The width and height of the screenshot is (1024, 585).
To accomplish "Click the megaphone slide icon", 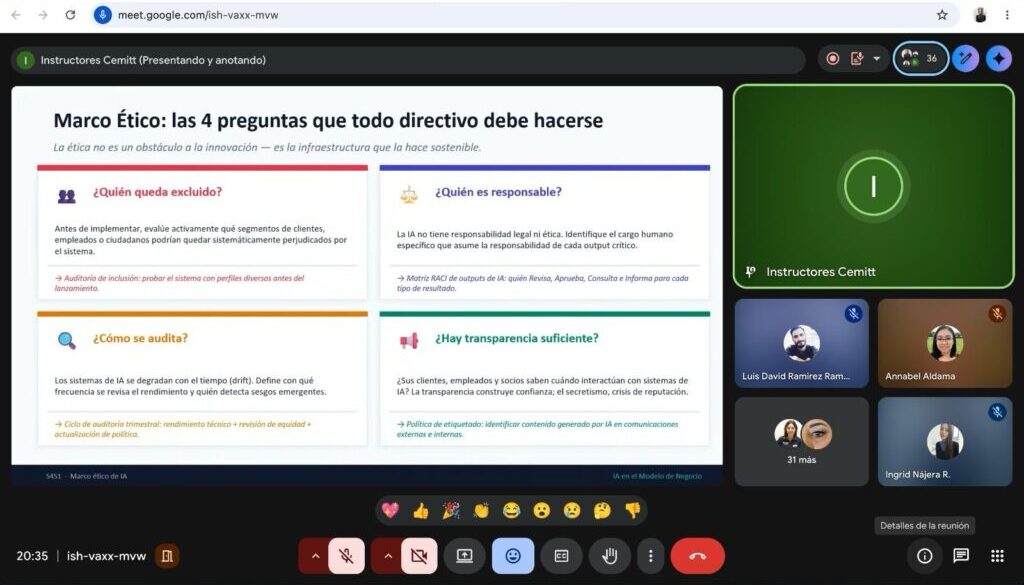I will pos(409,341).
